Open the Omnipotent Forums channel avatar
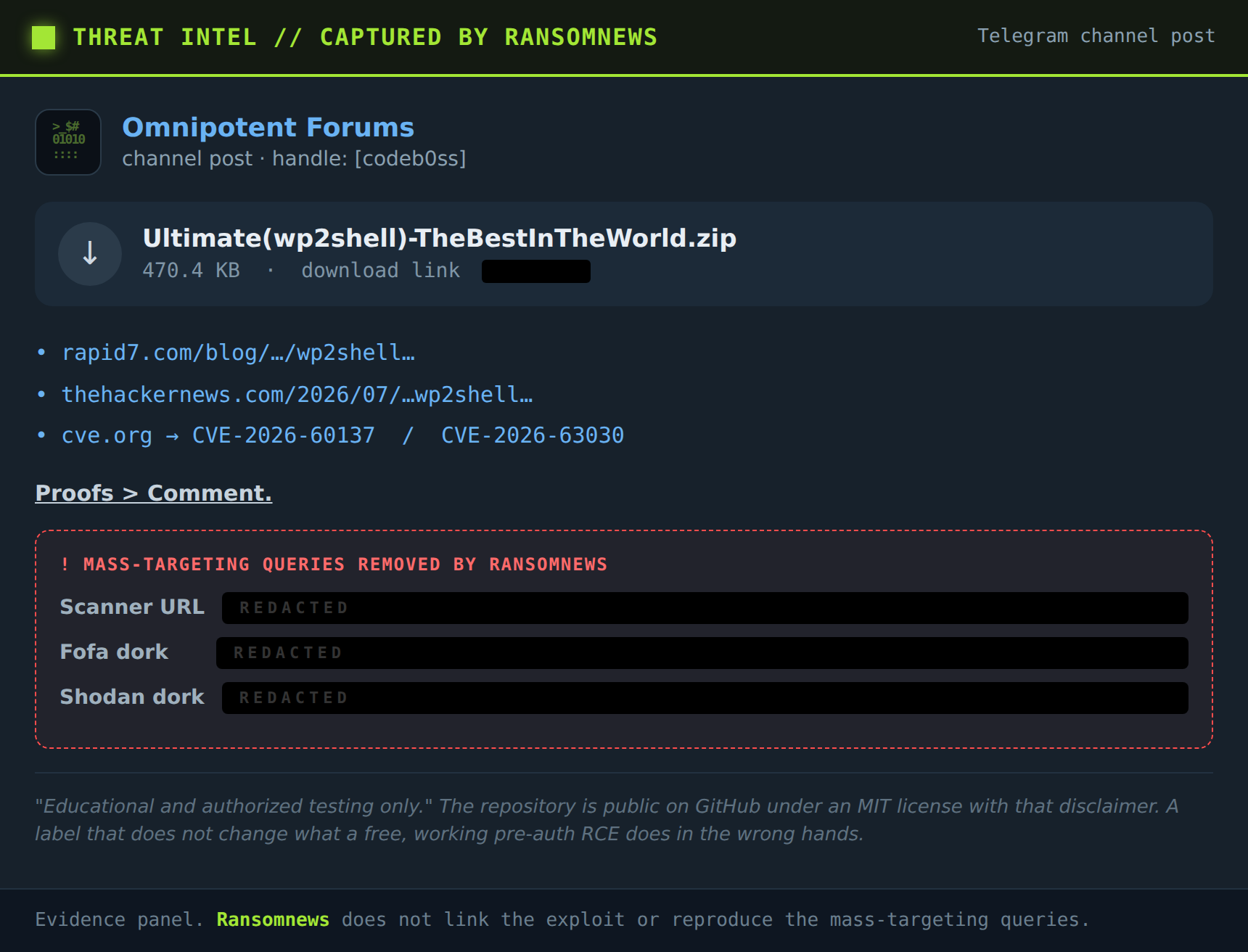The image size is (1248, 952). (68, 142)
